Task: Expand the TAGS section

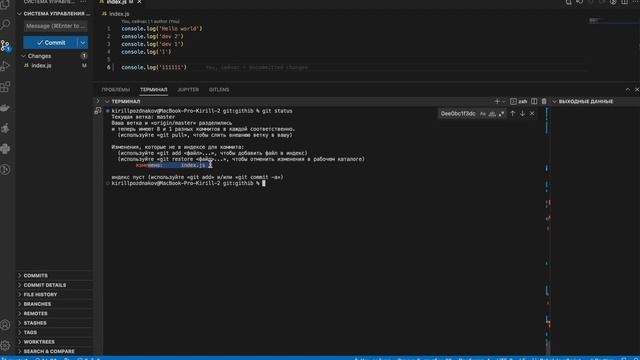Action: pos(30,332)
